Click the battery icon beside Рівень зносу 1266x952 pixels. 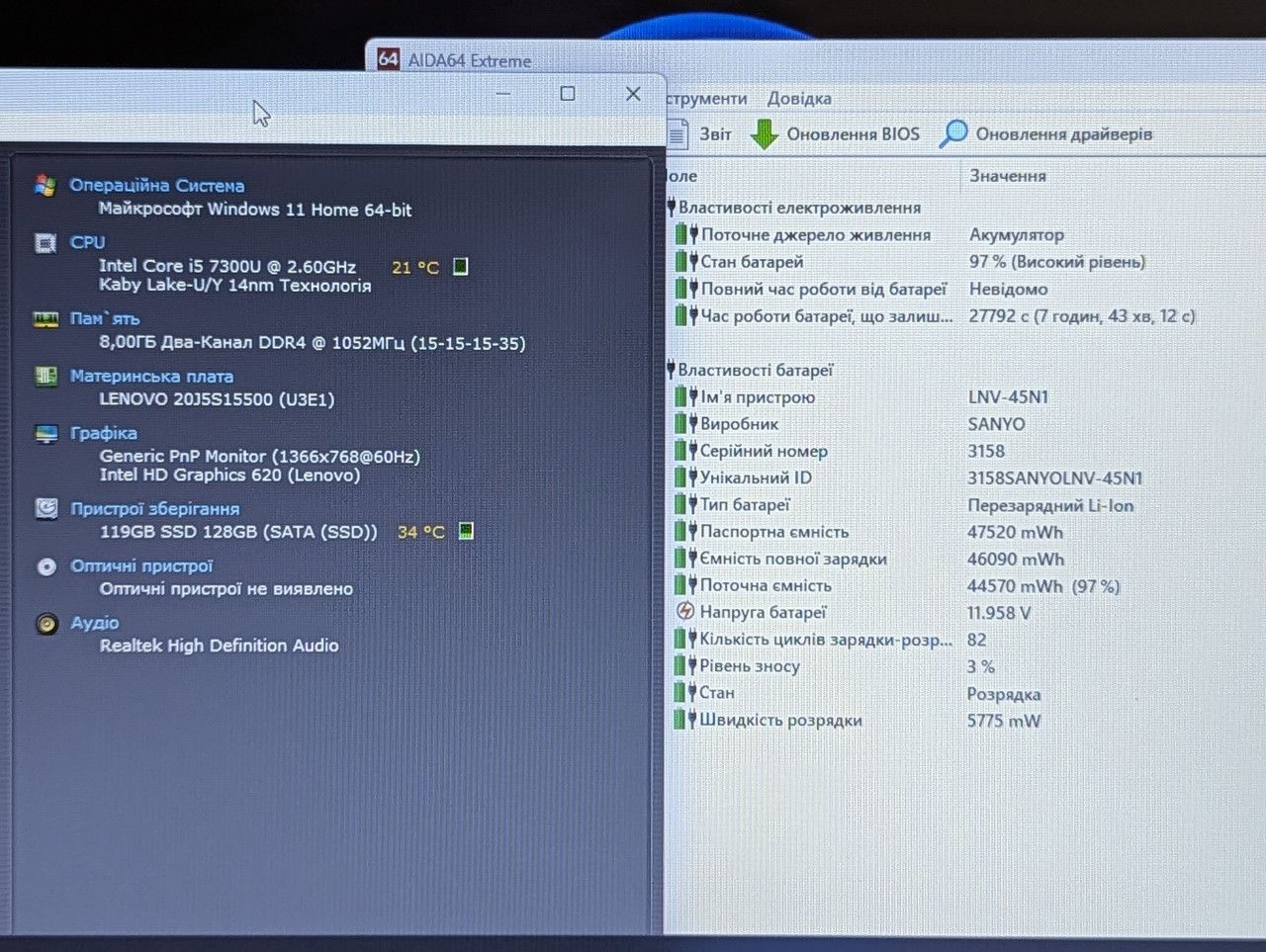[x=685, y=666]
